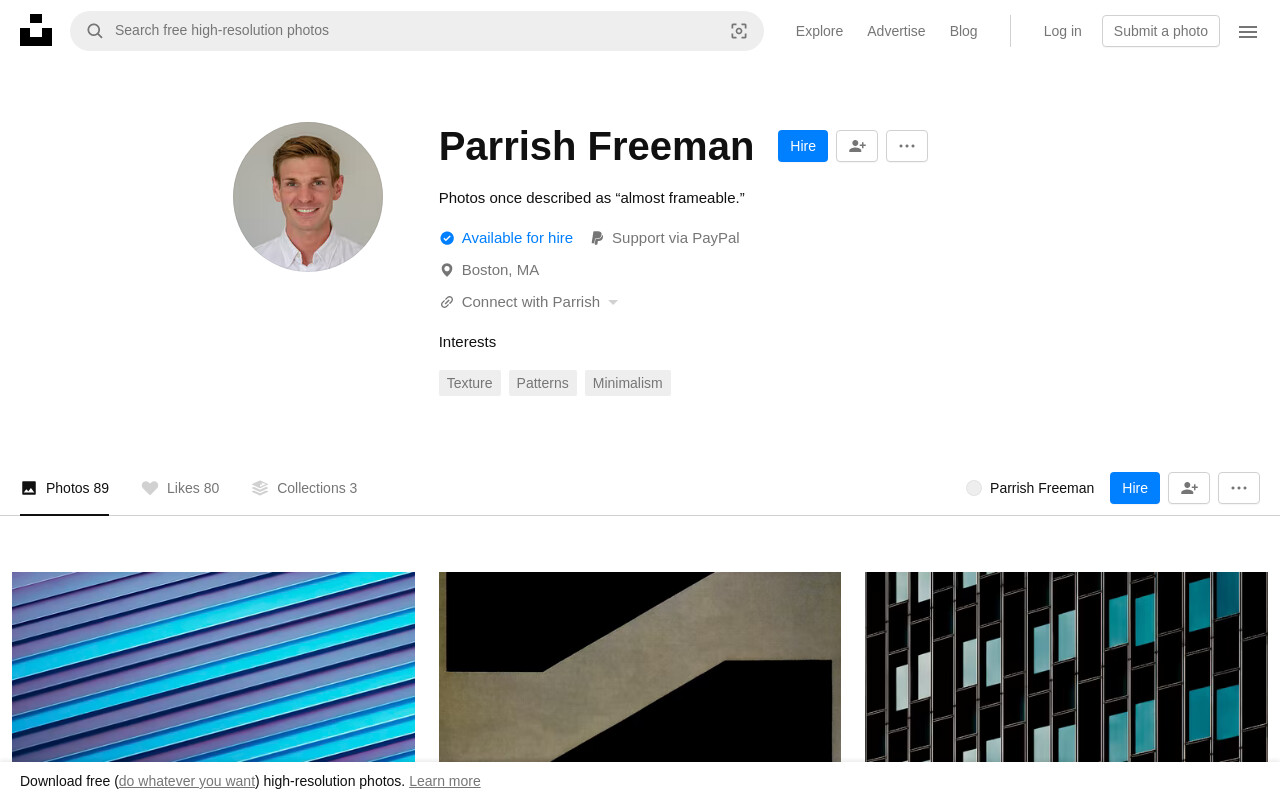Open the blue striped lines photo

coord(213,667)
